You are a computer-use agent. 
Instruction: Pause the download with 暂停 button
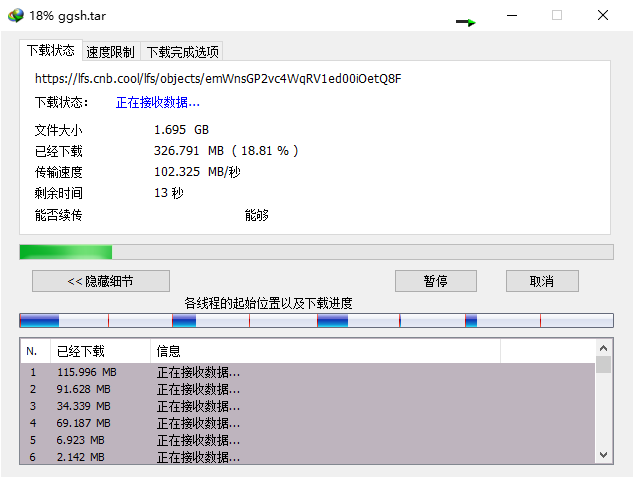435,281
